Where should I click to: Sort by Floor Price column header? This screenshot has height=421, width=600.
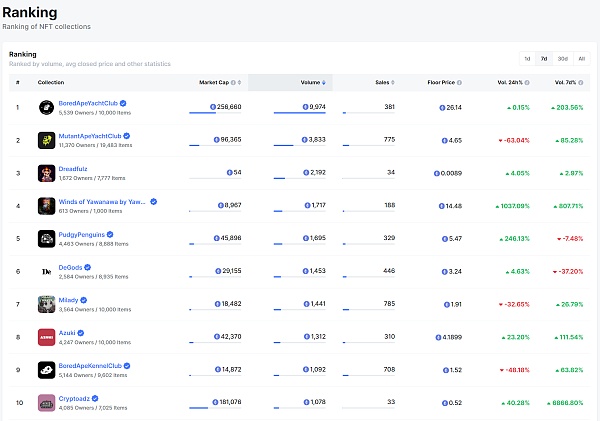pos(443,81)
